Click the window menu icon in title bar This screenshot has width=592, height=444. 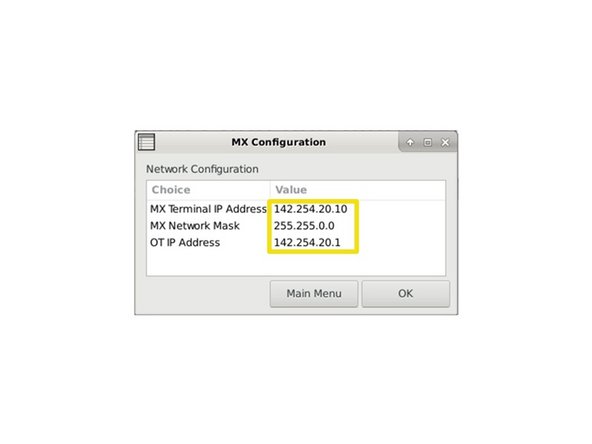coord(146,142)
